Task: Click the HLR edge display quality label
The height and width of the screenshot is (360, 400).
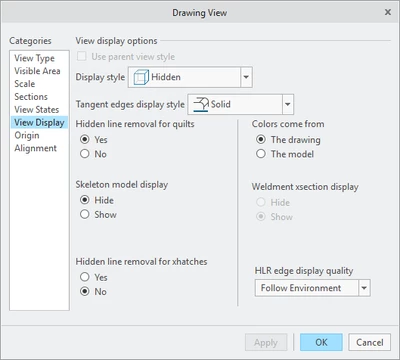Action: (304, 271)
